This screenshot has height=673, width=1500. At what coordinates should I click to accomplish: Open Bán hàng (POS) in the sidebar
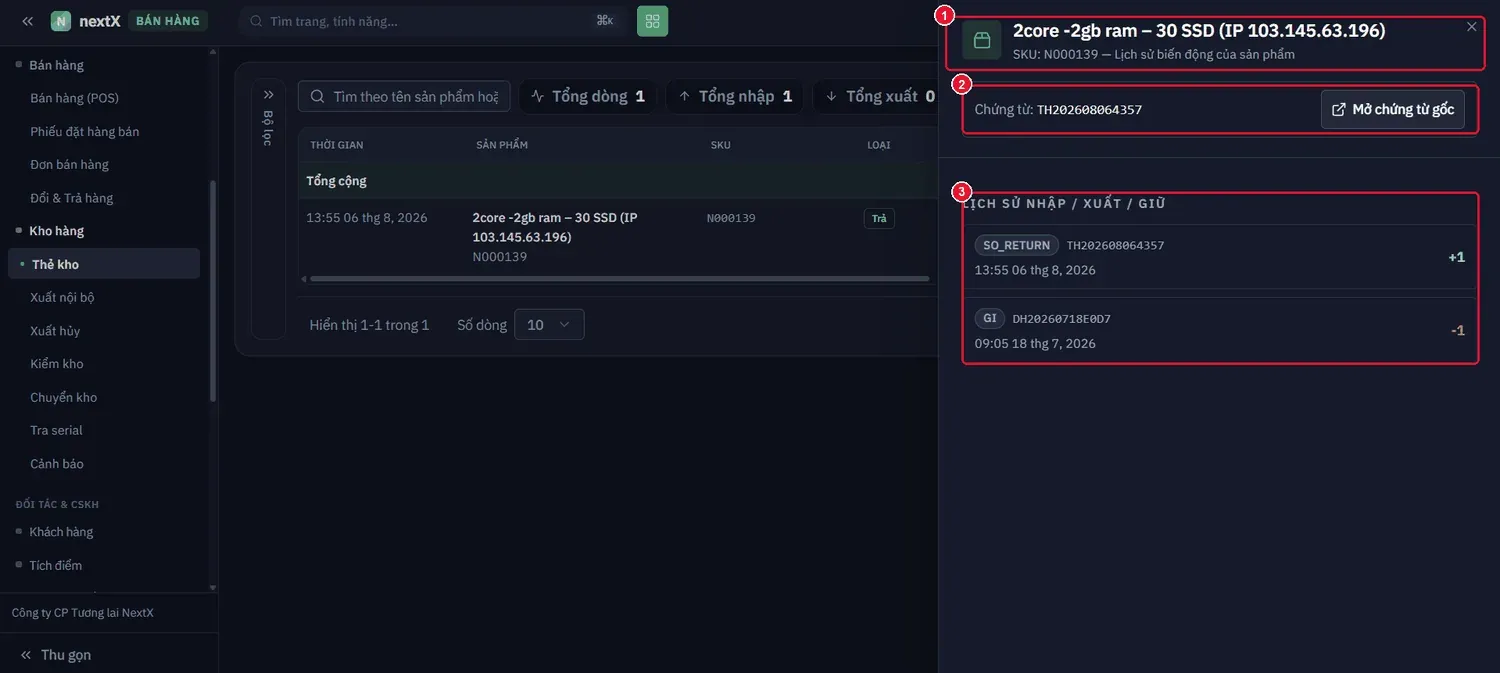tap(75, 98)
